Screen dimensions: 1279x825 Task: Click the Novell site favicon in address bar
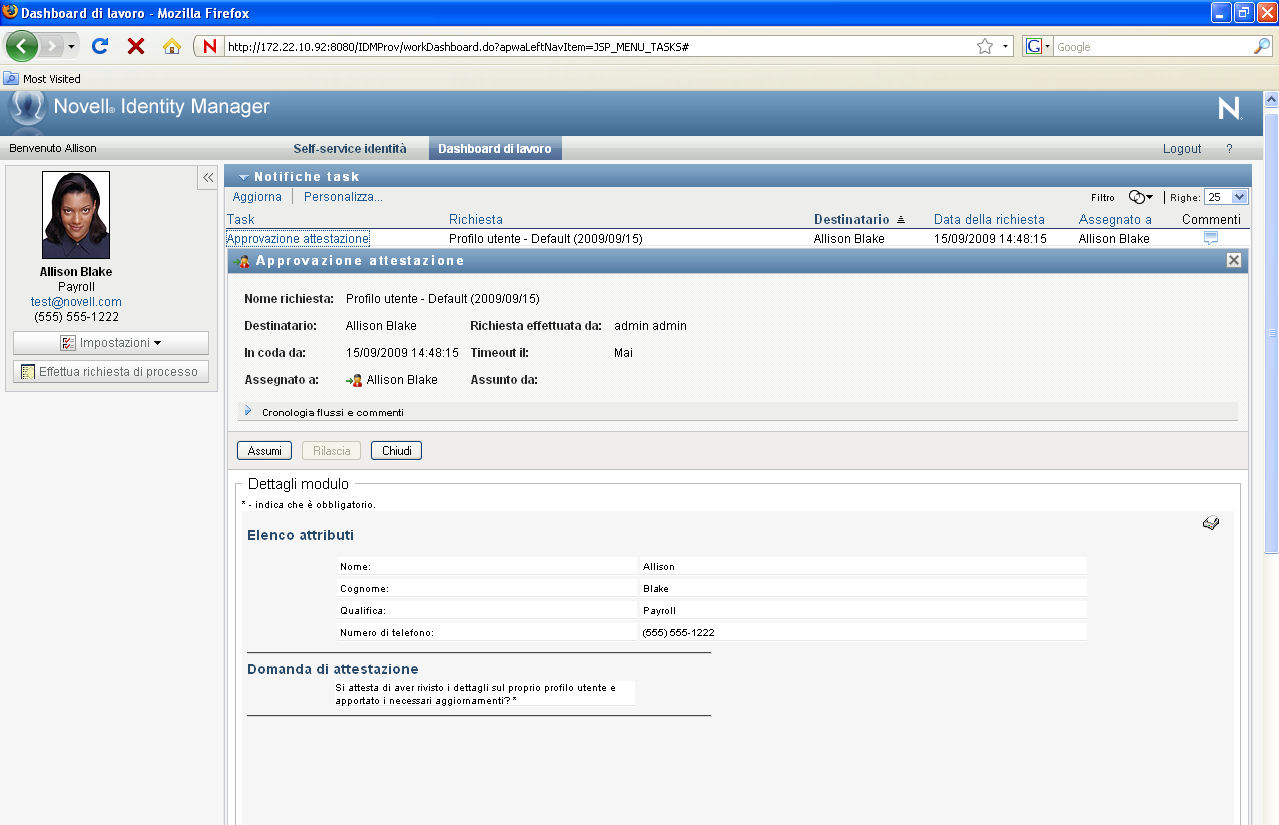pos(210,46)
